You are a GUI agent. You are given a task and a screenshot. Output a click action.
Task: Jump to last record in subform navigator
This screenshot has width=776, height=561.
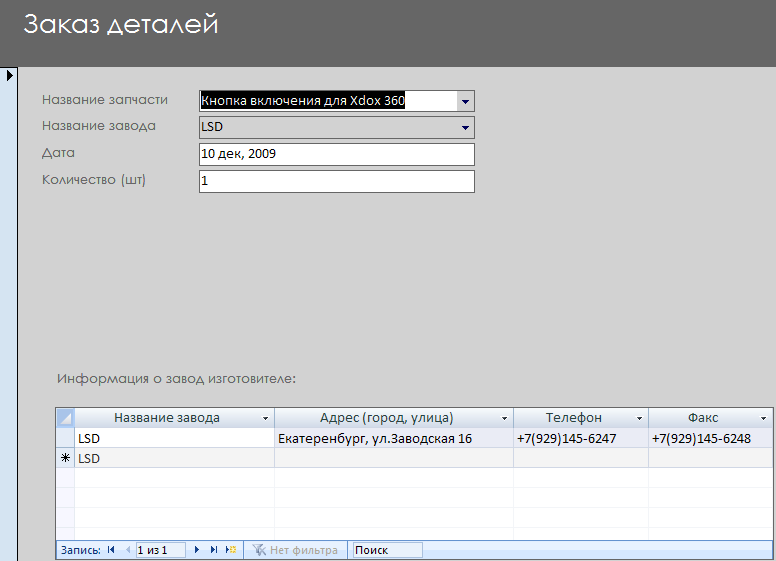(214, 550)
